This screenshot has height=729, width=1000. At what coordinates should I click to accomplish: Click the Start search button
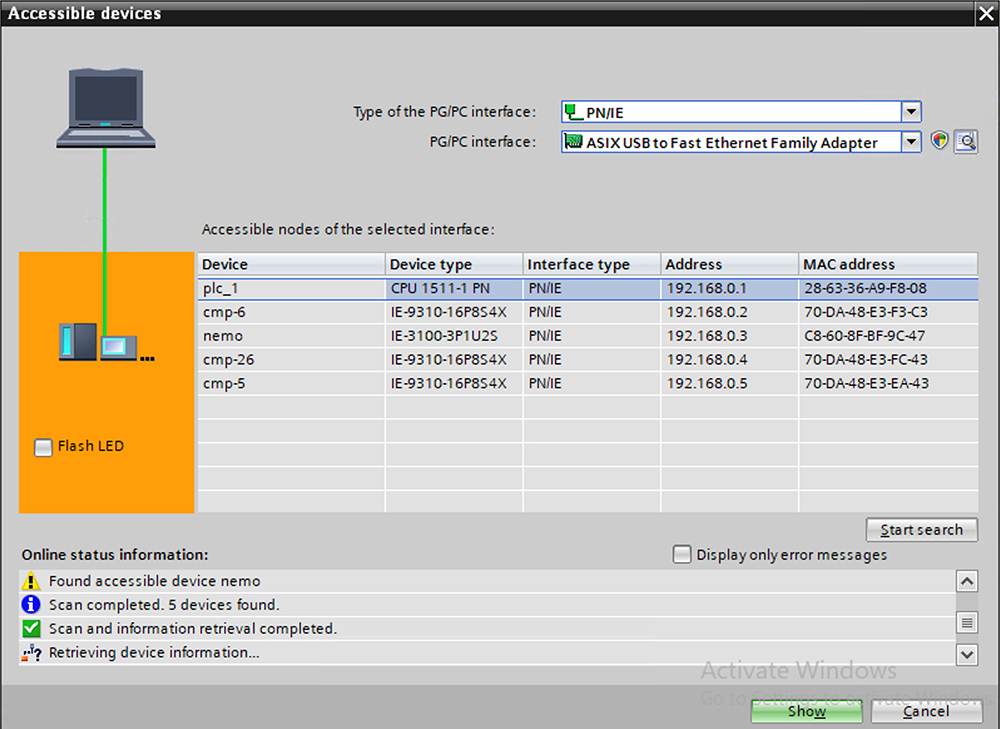click(922, 530)
